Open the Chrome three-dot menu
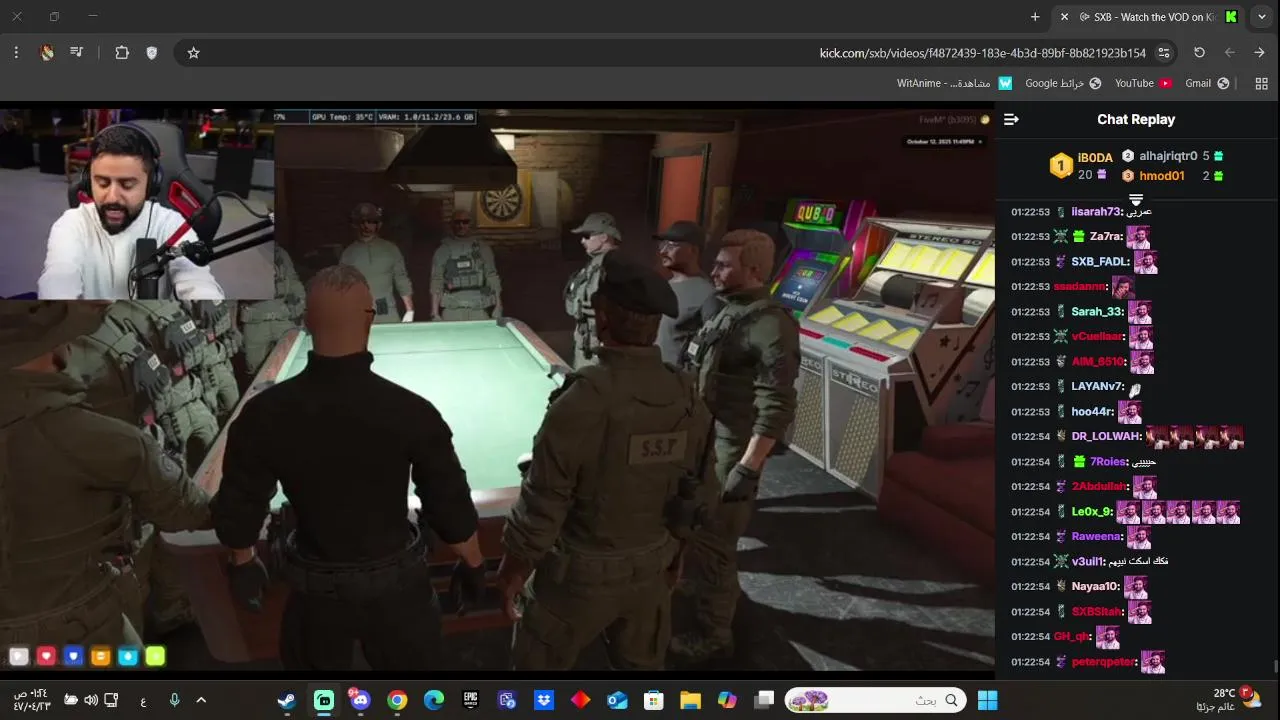Image resolution: width=1280 pixels, height=720 pixels. point(16,53)
